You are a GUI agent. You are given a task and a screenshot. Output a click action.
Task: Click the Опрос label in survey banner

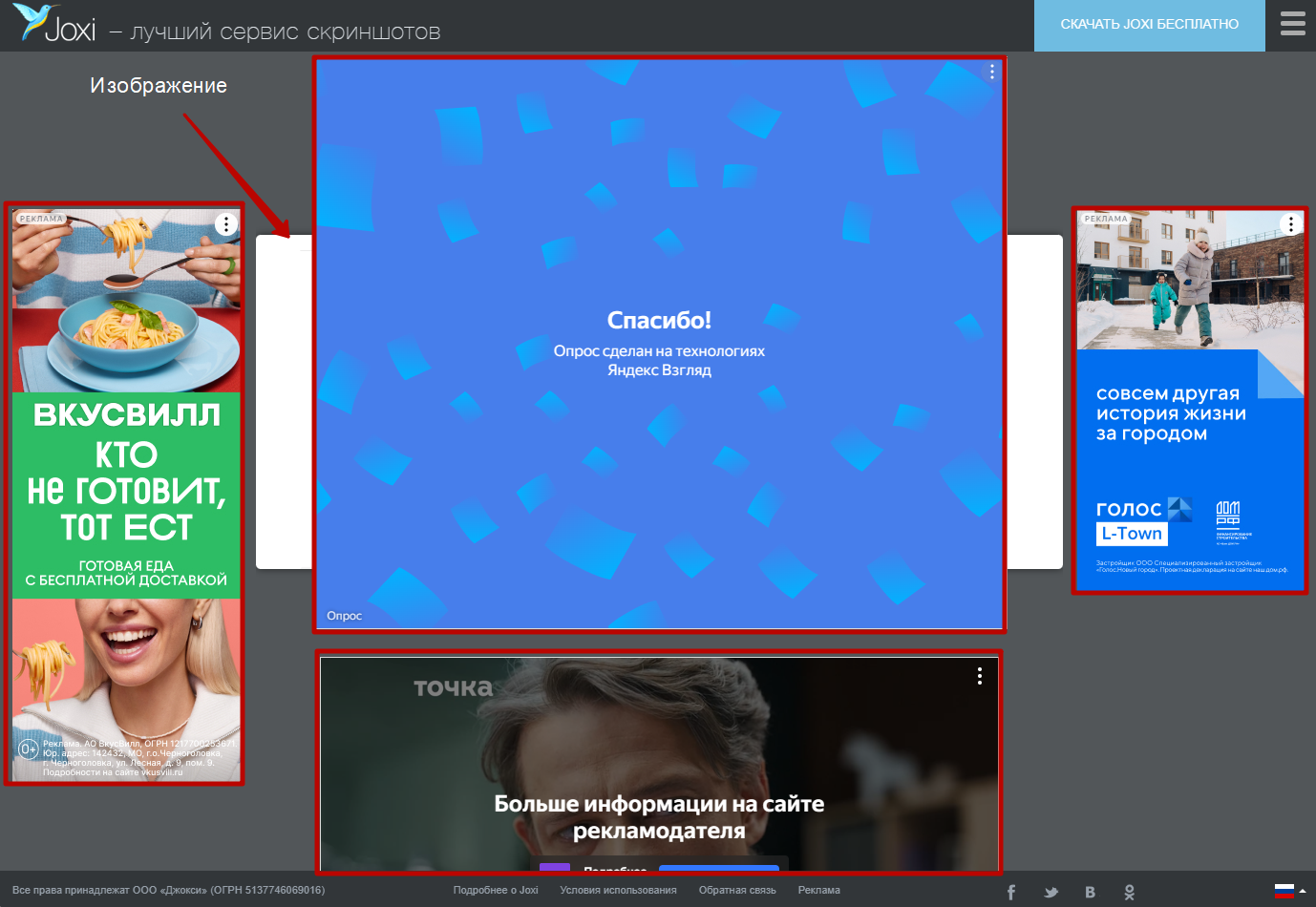344,616
